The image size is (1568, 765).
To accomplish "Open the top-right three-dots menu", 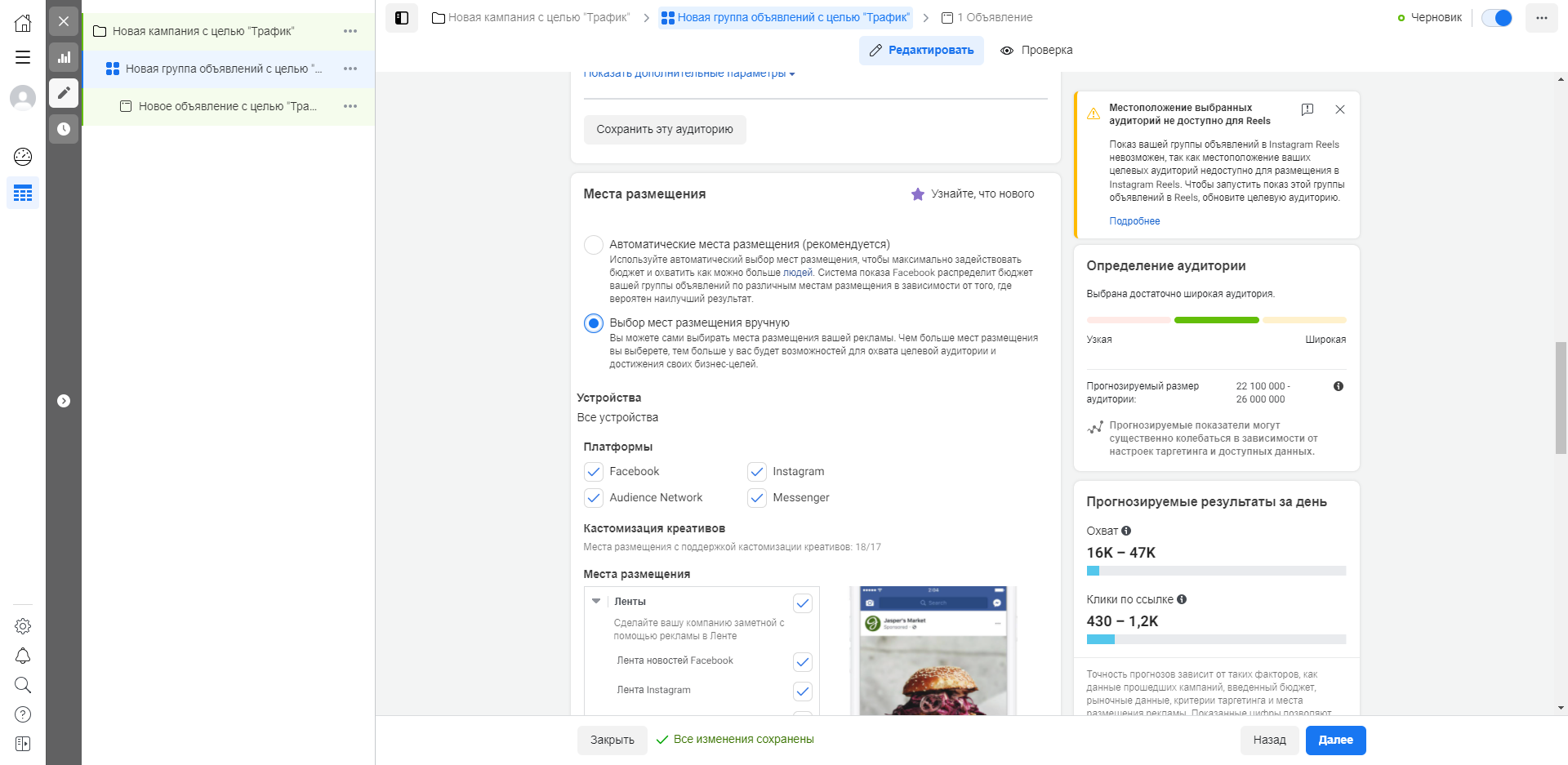I will pyautogui.click(x=1542, y=18).
